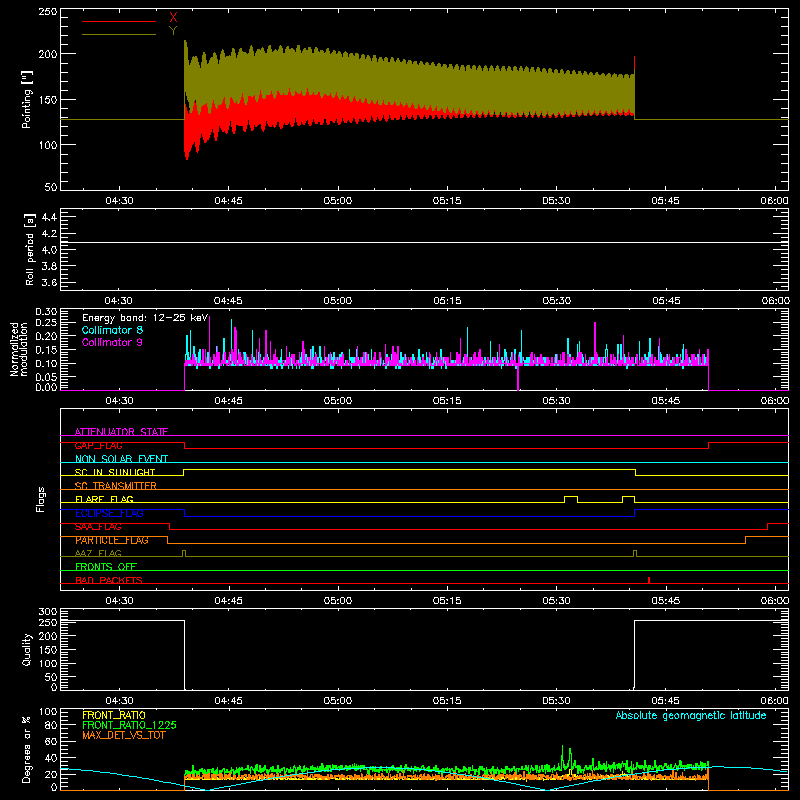This screenshot has height=800, width=800.
Task: Click the white roll period line
Action: 424,242
